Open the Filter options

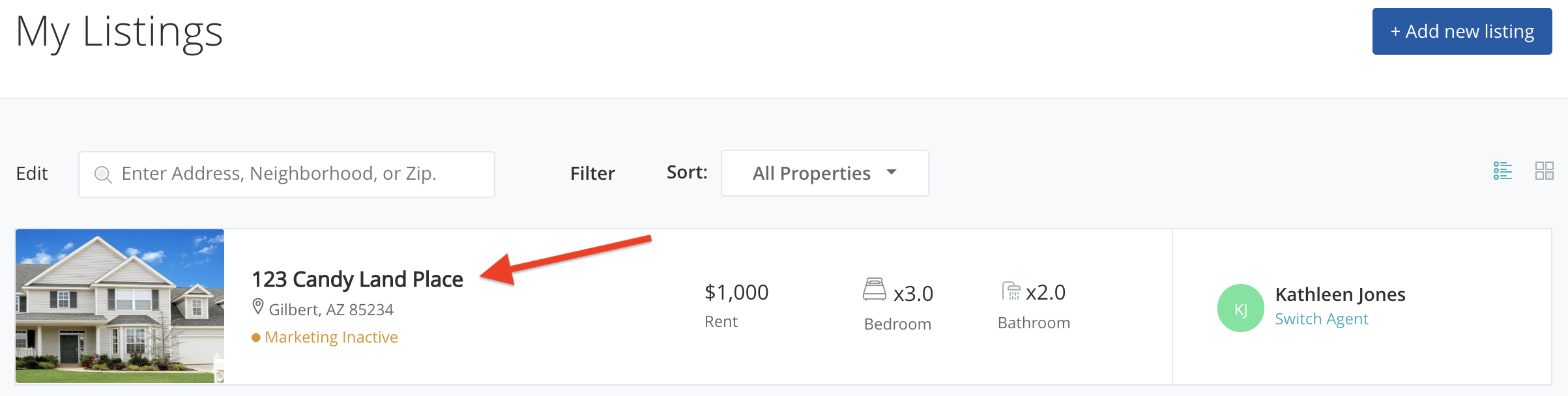coord(592,173)
